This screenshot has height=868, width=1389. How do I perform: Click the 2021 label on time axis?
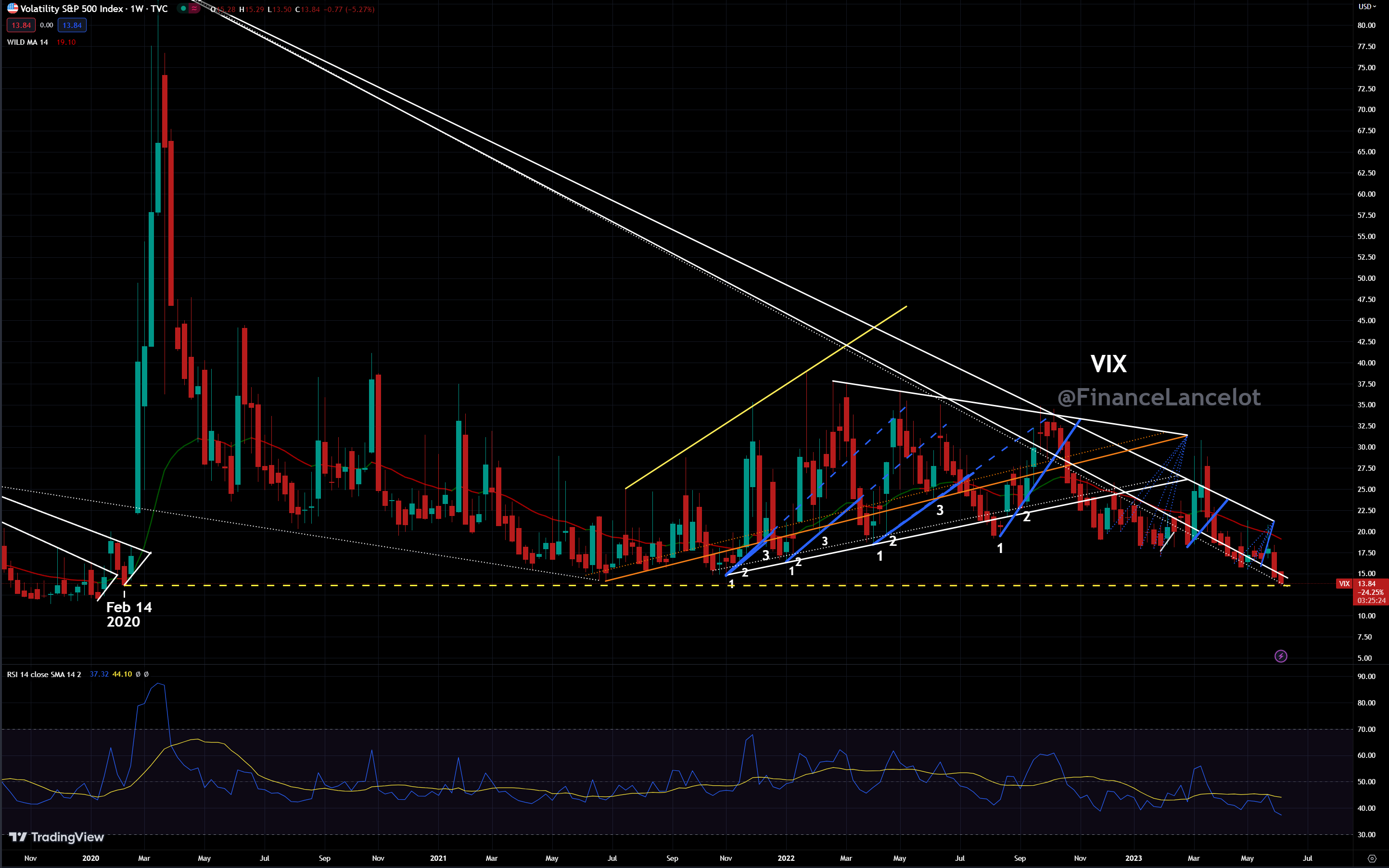pos(438,858)
